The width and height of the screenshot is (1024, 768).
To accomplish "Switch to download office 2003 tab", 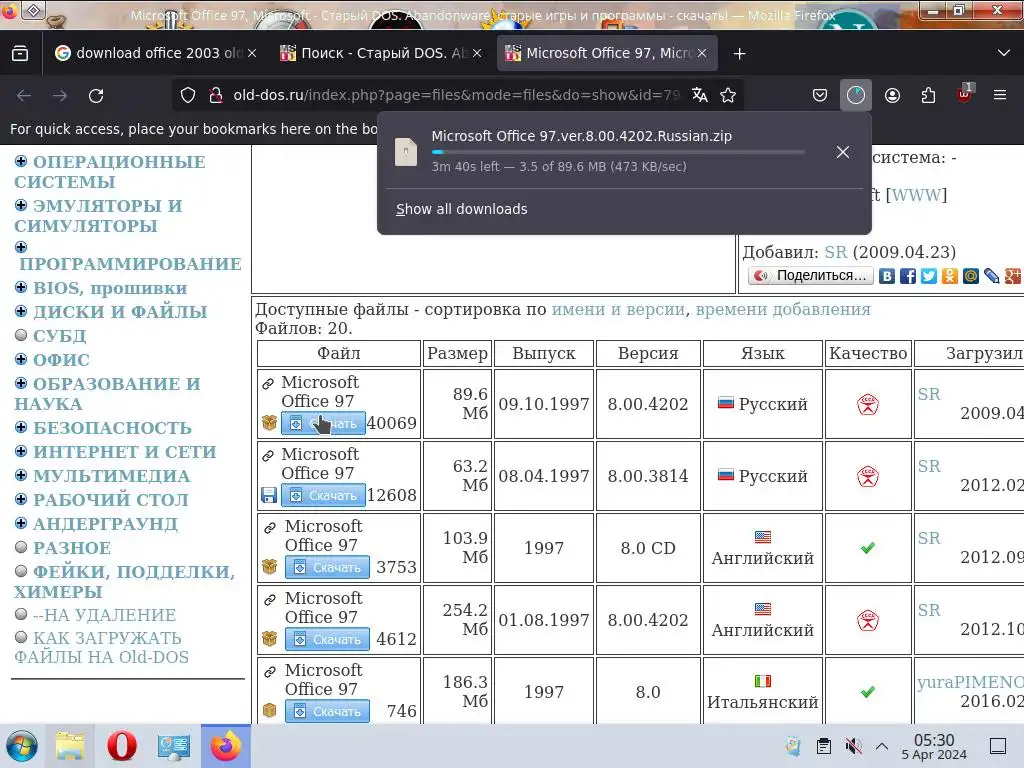I will (x=148, y=53).
